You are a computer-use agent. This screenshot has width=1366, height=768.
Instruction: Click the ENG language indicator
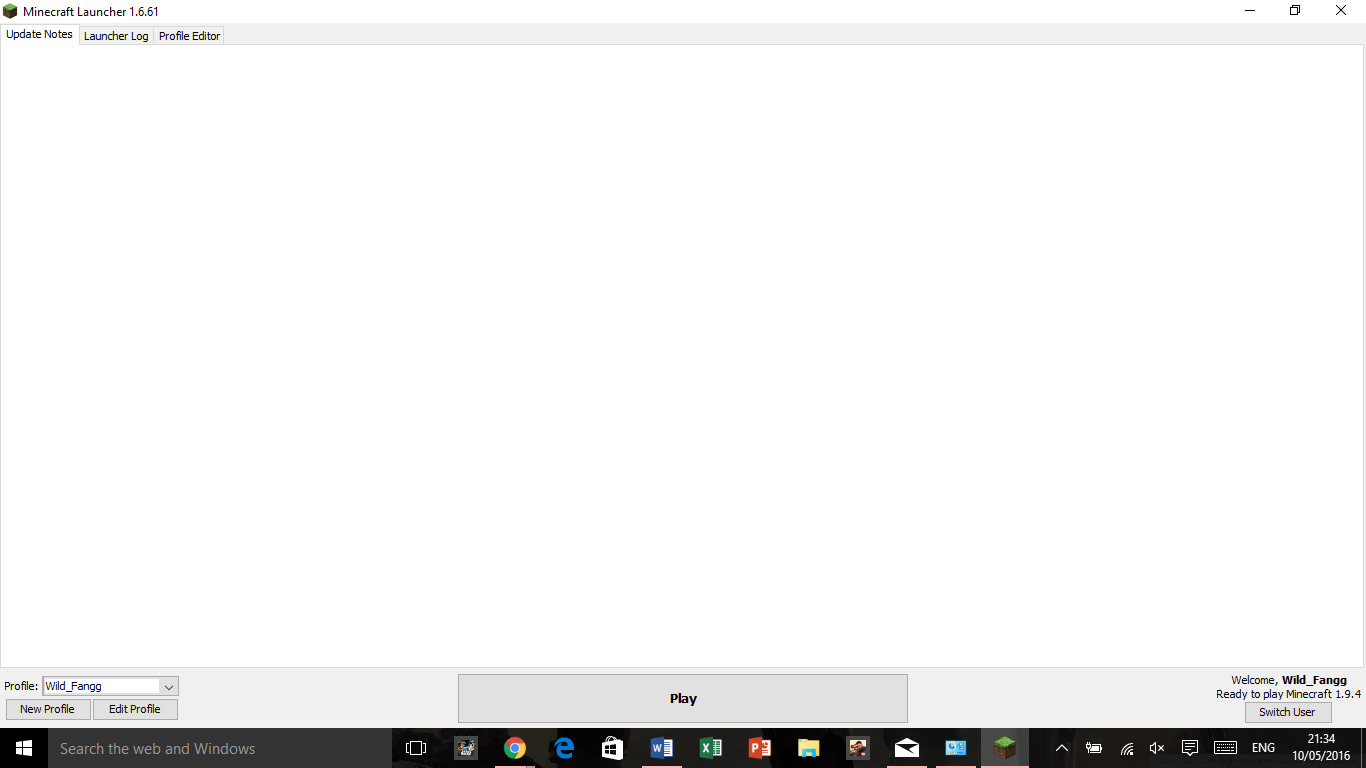click(x=1263, y=748)
